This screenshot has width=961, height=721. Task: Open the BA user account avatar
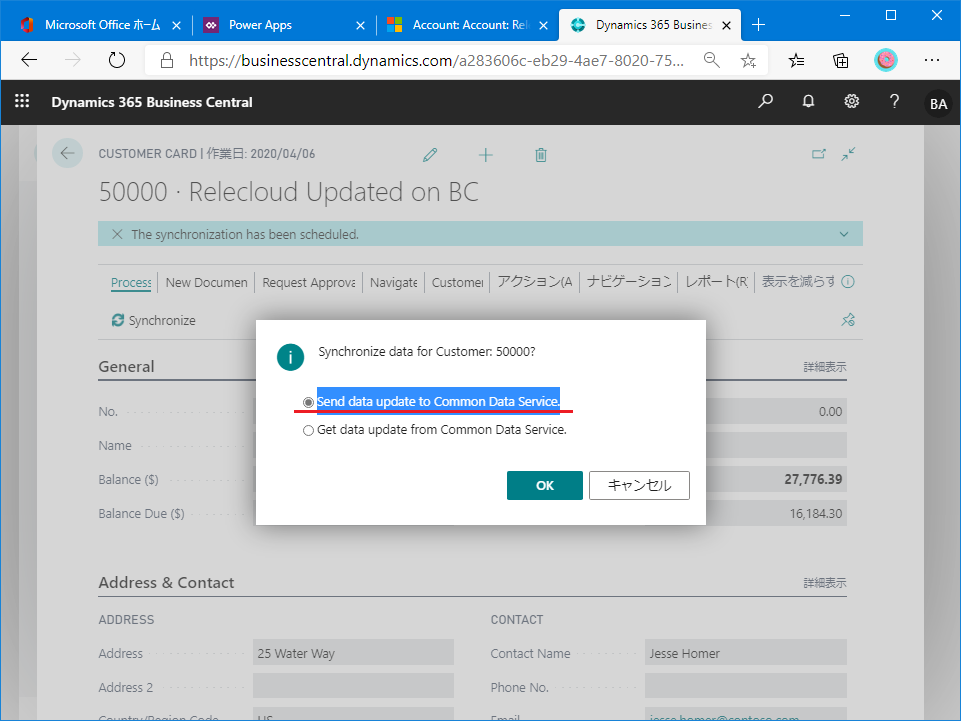coord(938,104)
